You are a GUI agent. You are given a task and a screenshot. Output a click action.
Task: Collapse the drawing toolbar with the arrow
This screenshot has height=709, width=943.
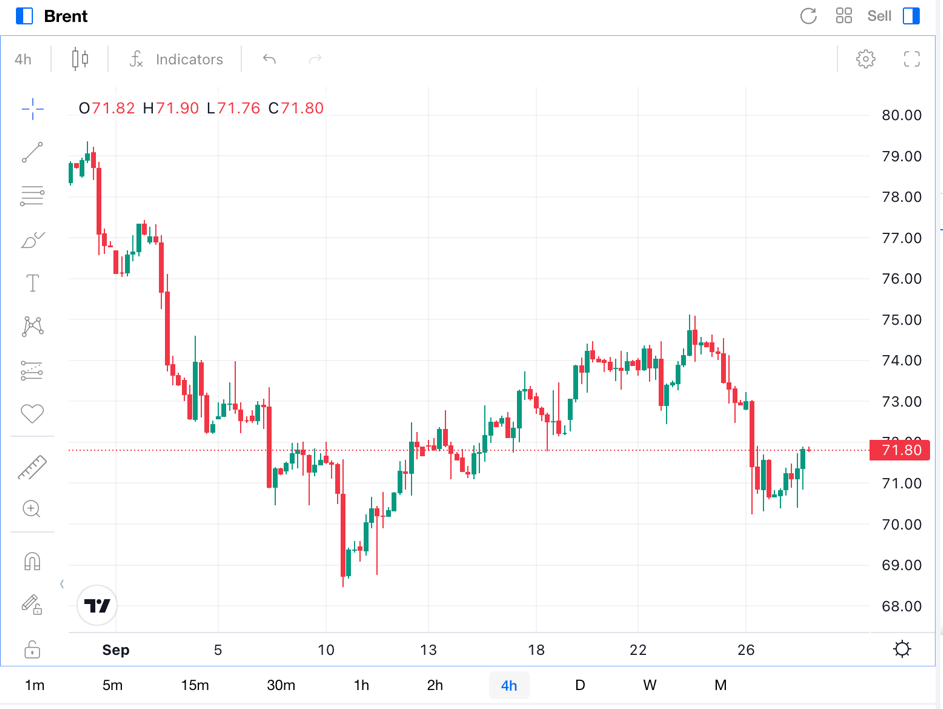pos(62,584)
